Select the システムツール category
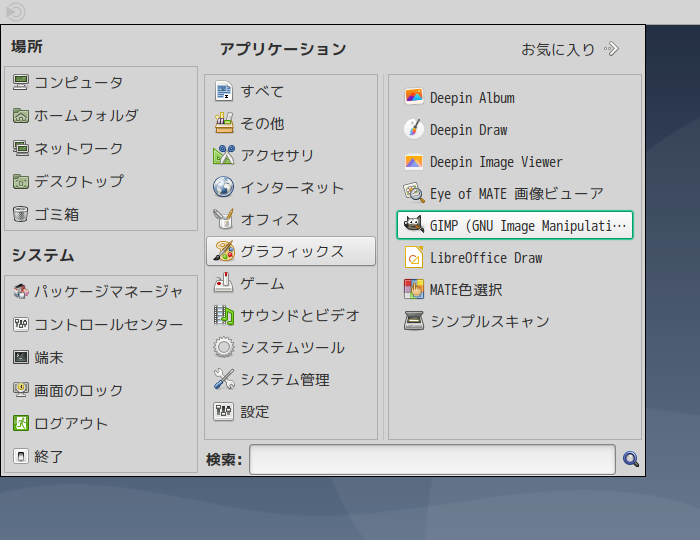 291,348
